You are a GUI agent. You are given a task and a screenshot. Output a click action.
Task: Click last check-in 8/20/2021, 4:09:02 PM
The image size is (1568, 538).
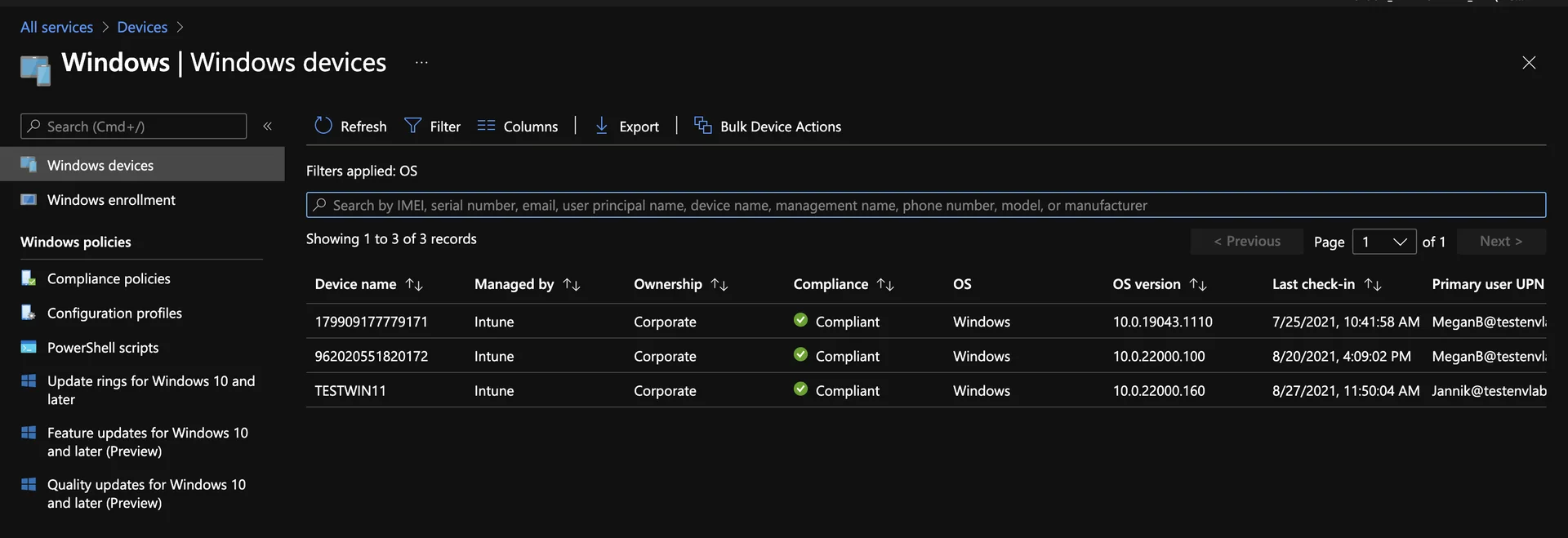(1342, 356)
